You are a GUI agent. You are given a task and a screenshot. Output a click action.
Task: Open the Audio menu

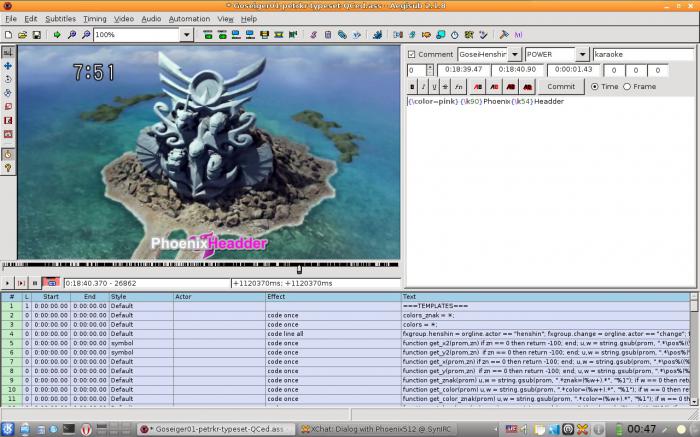pos(151,19)
